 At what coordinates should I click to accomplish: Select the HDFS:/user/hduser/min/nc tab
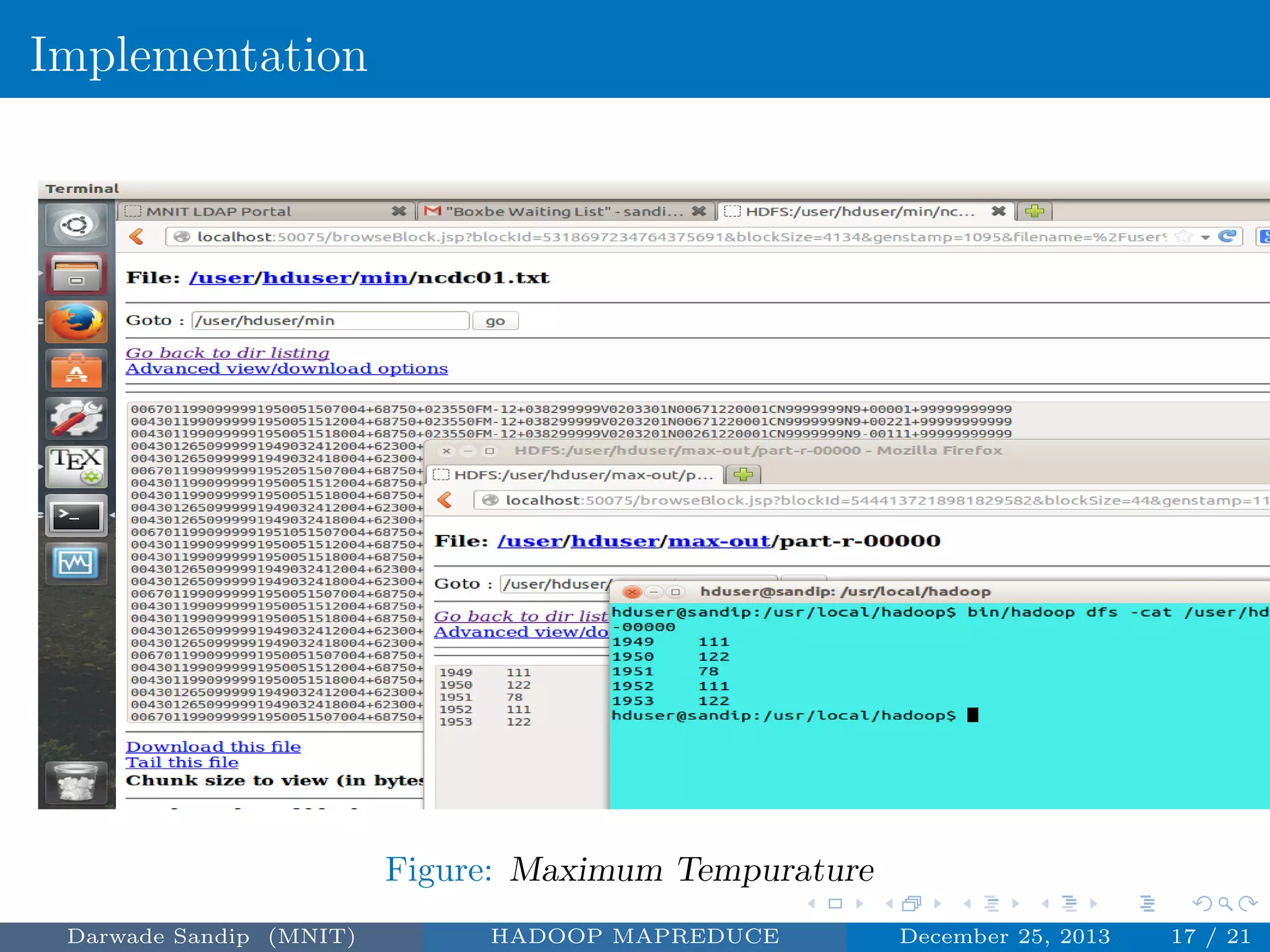pyautogui.click(x=866, y=211)
